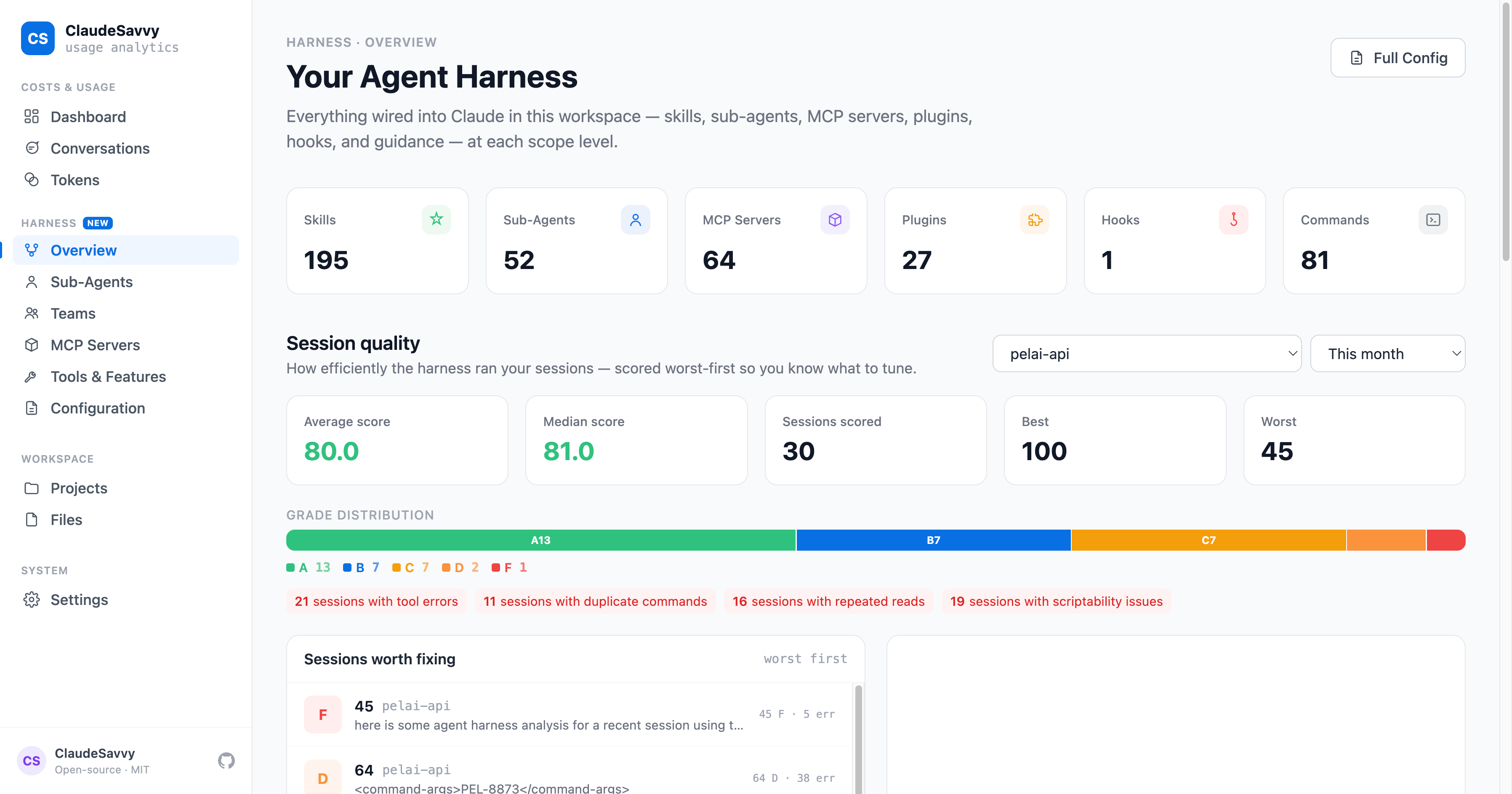The height and width of the screenshot is (794, 1512).
Task: Click the Full Config button
Action: [x=1398, y=58]
